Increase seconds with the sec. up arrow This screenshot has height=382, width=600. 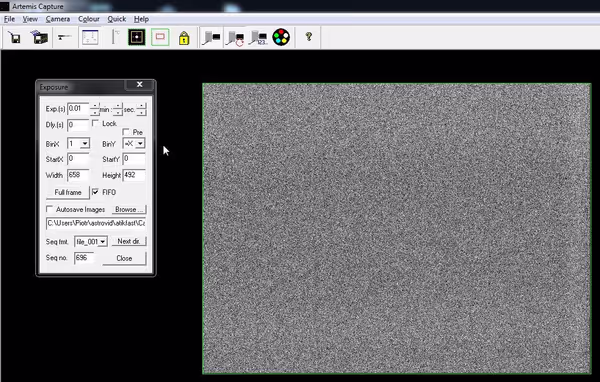click(142, 106)
